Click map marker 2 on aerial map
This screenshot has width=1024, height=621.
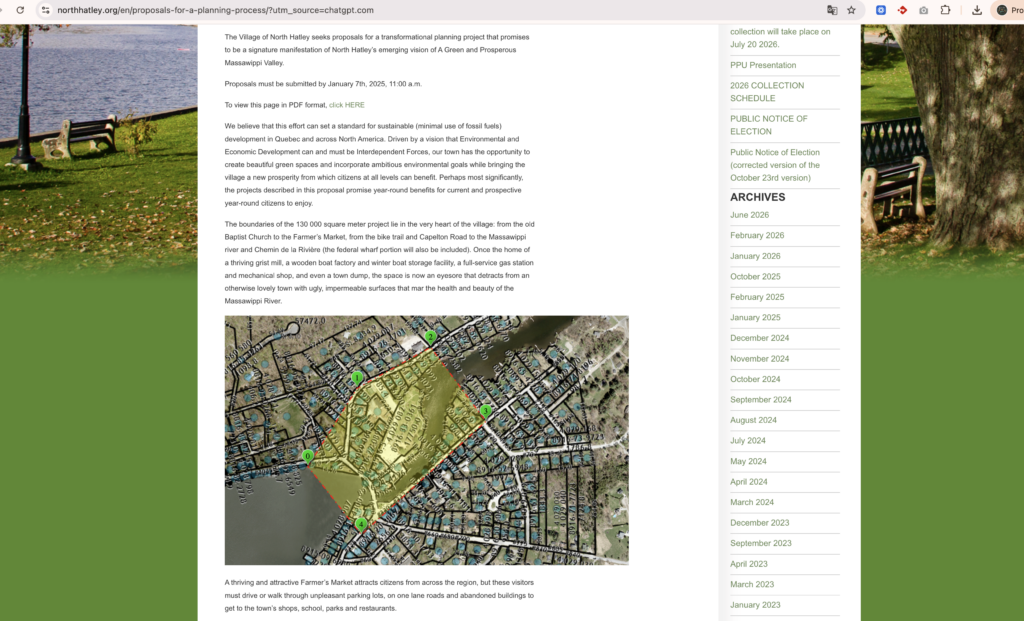tap(430, 336)
